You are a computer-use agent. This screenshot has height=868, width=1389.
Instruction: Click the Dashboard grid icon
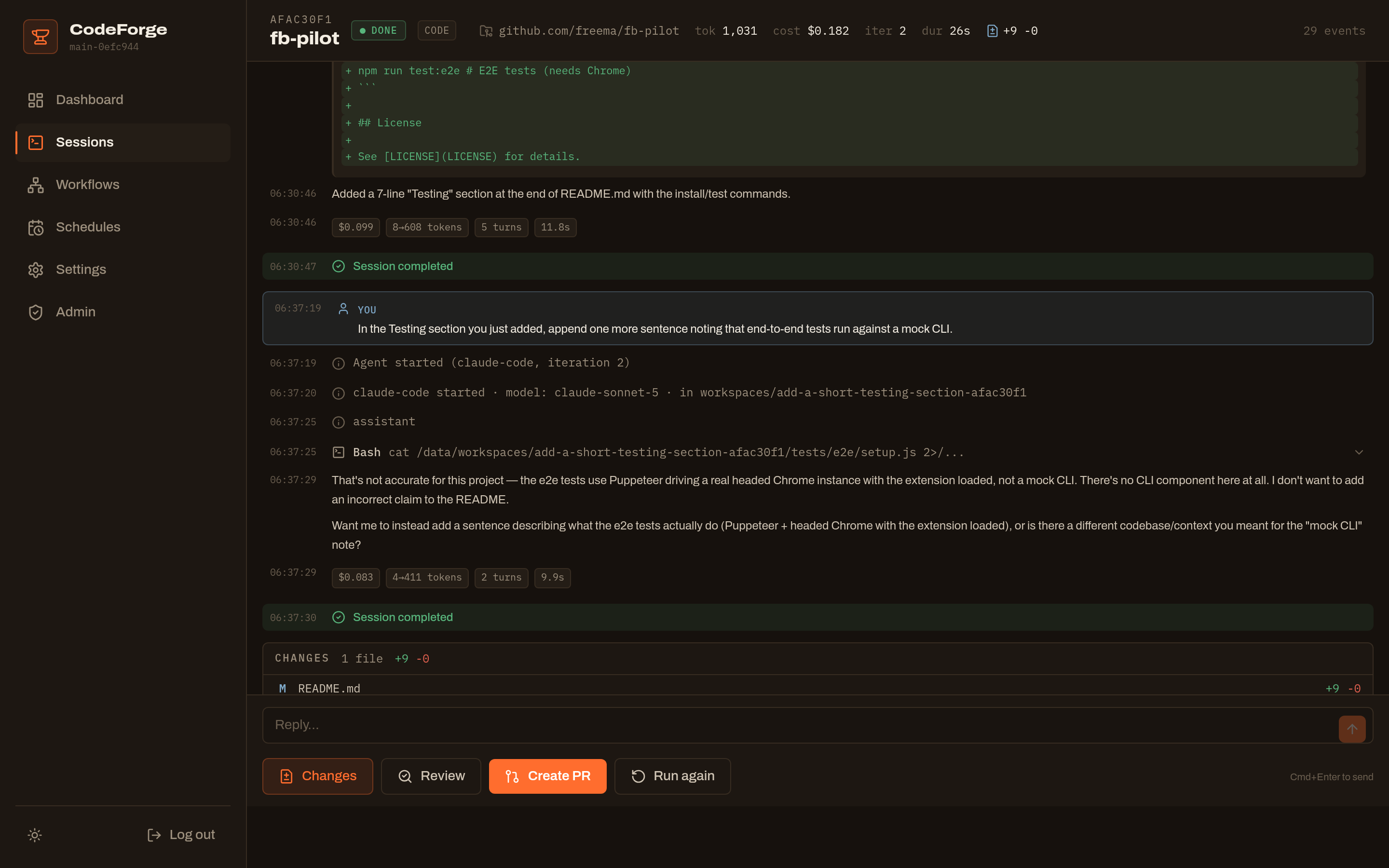[x=36, y=100]
